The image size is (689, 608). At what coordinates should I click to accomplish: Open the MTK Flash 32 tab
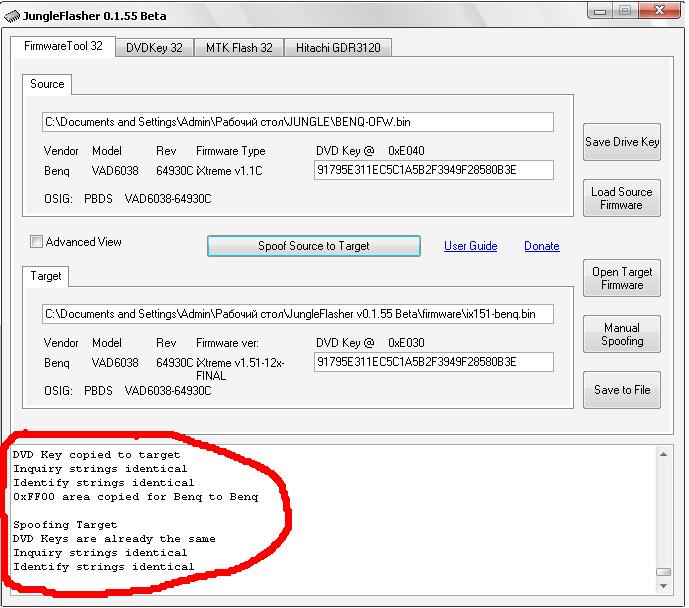tap(239, 47)
